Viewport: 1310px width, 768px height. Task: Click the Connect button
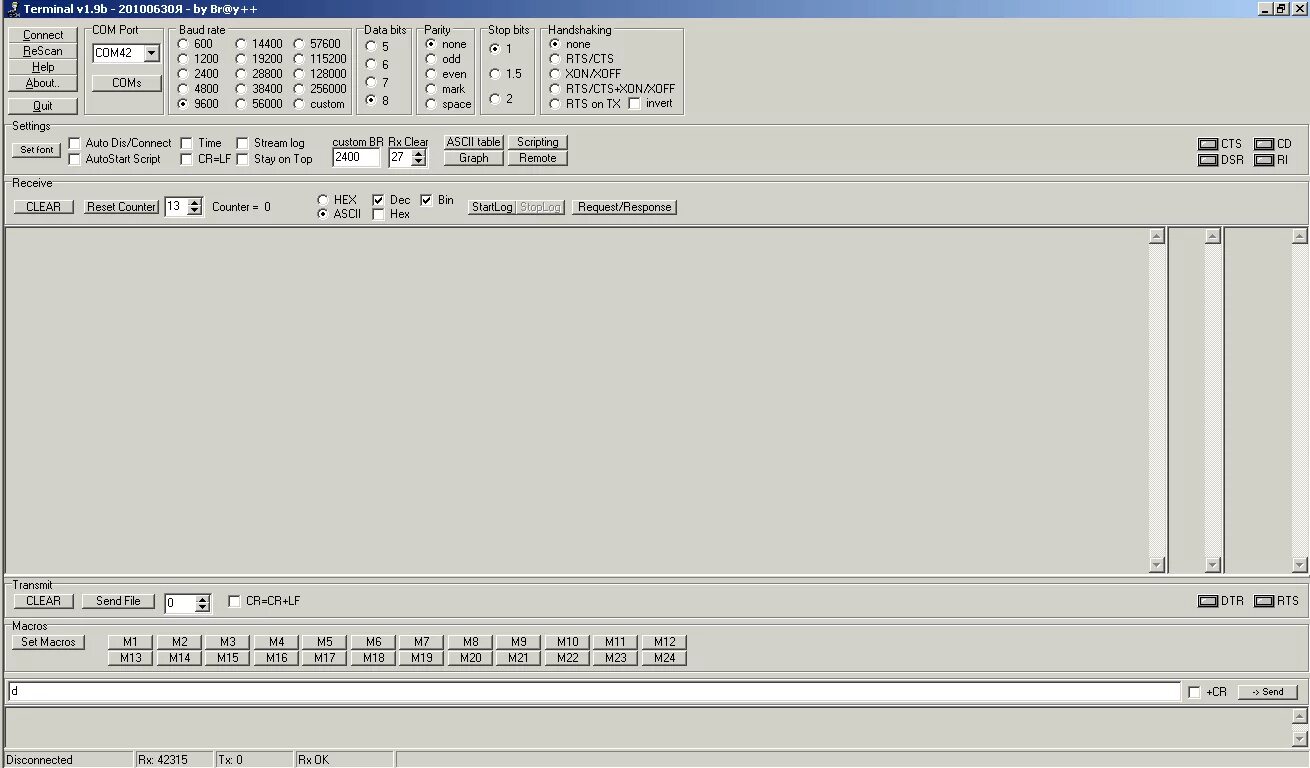coord(43,35)
